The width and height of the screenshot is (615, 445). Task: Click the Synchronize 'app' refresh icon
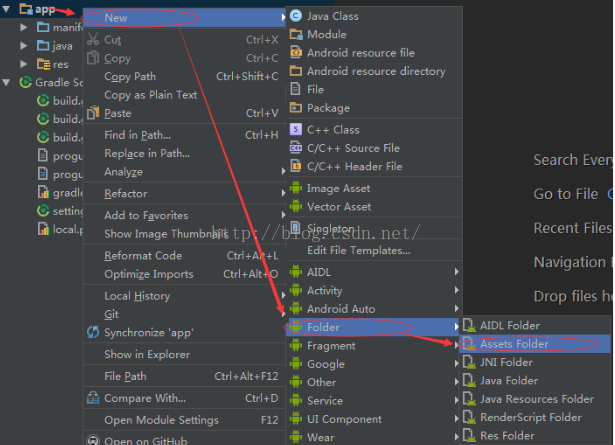point(94,333)
